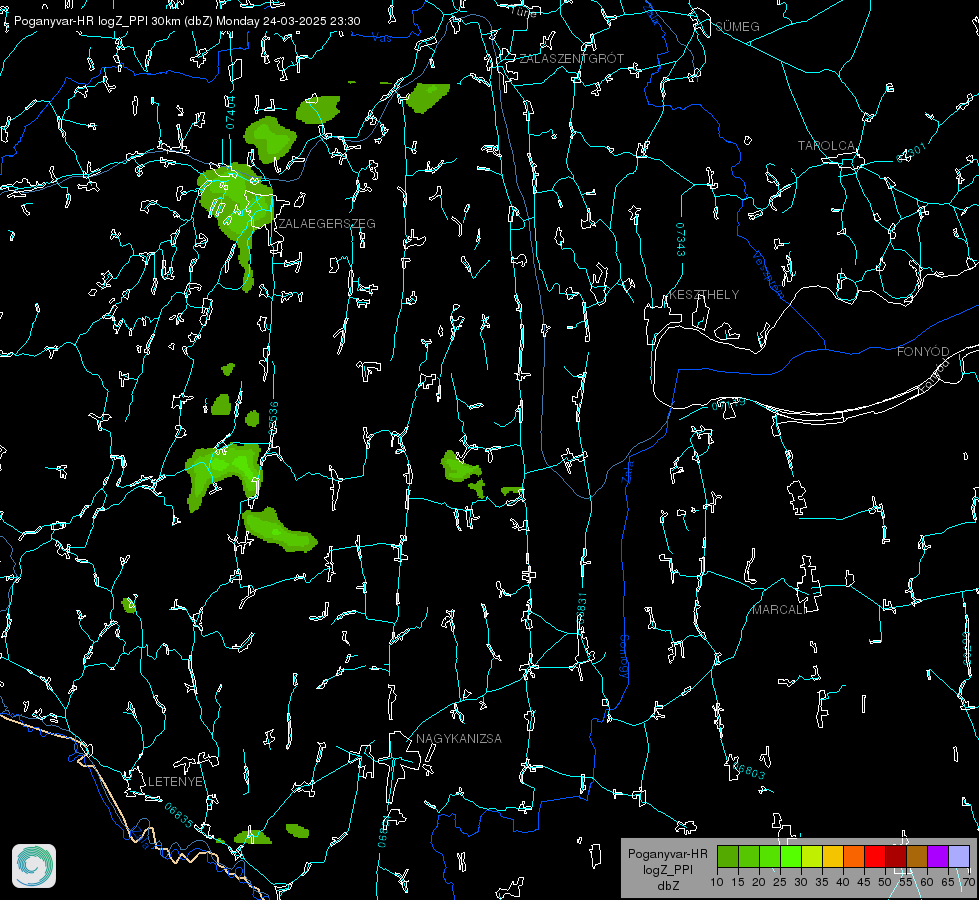
Task: Click the LETENYE city label
Action: [175, 781]
